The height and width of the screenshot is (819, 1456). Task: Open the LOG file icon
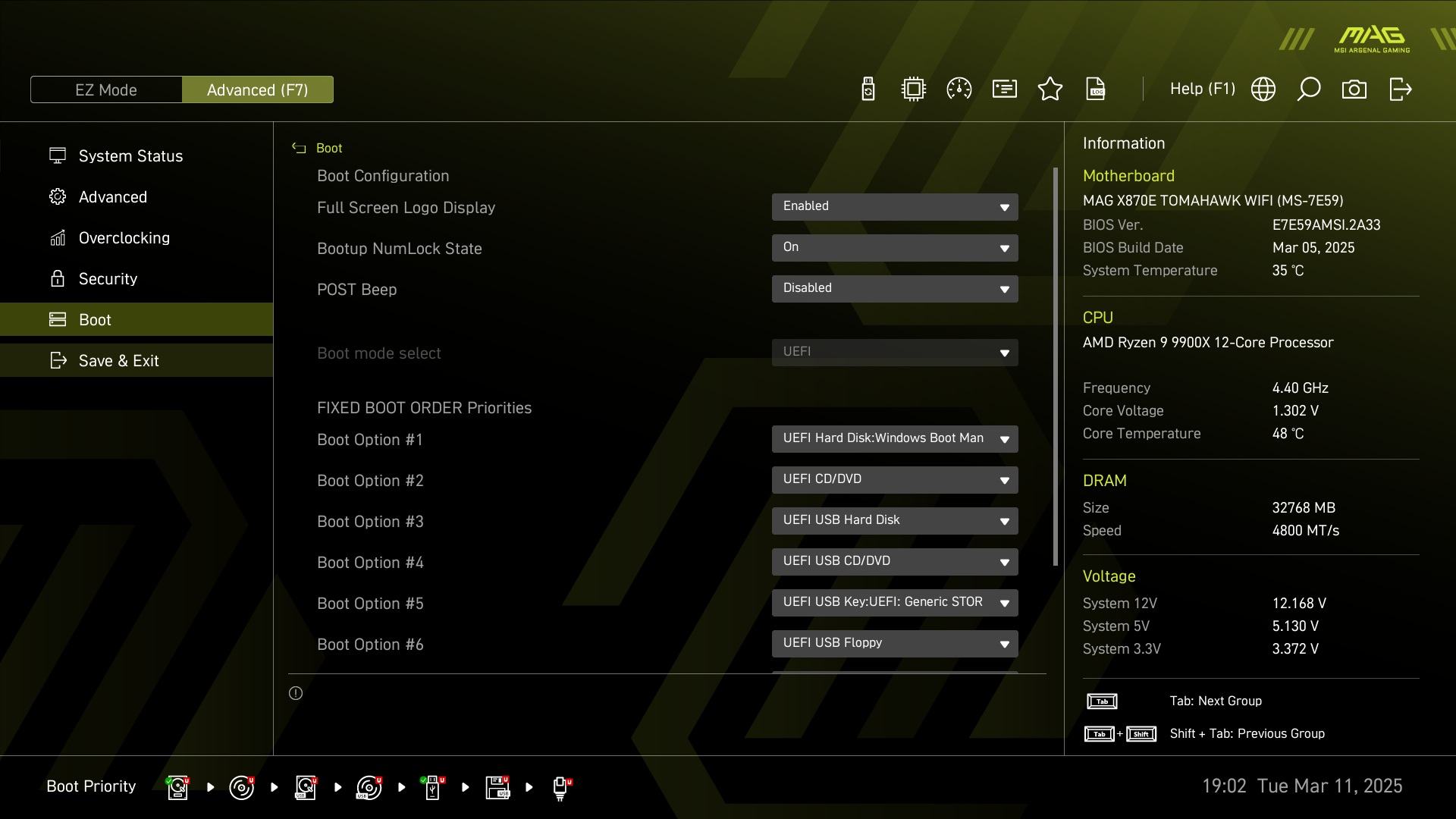coord(1096,89)
